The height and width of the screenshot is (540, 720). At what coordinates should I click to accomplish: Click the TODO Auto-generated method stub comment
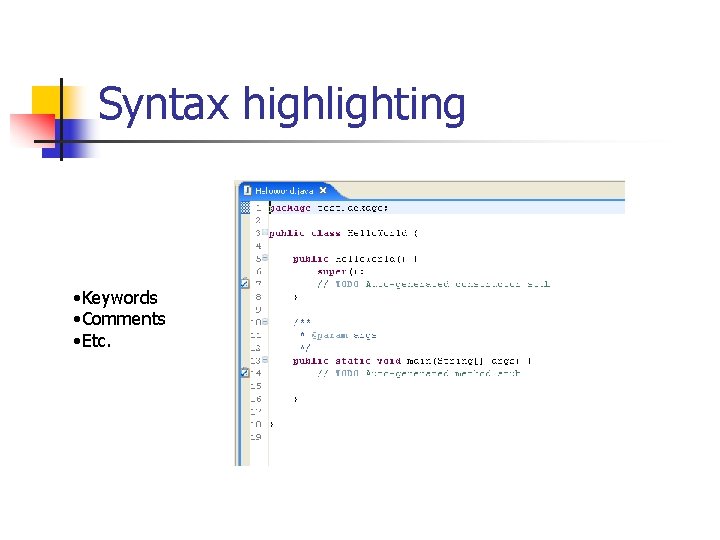click(x=418, y=373)
